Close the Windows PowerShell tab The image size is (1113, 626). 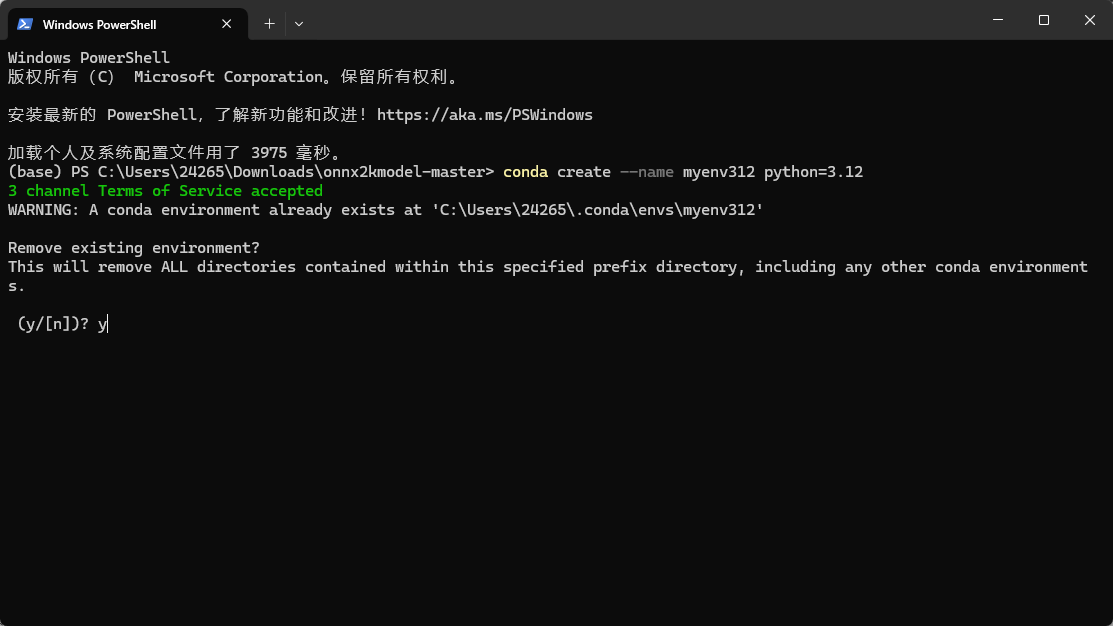coord(227,24)
